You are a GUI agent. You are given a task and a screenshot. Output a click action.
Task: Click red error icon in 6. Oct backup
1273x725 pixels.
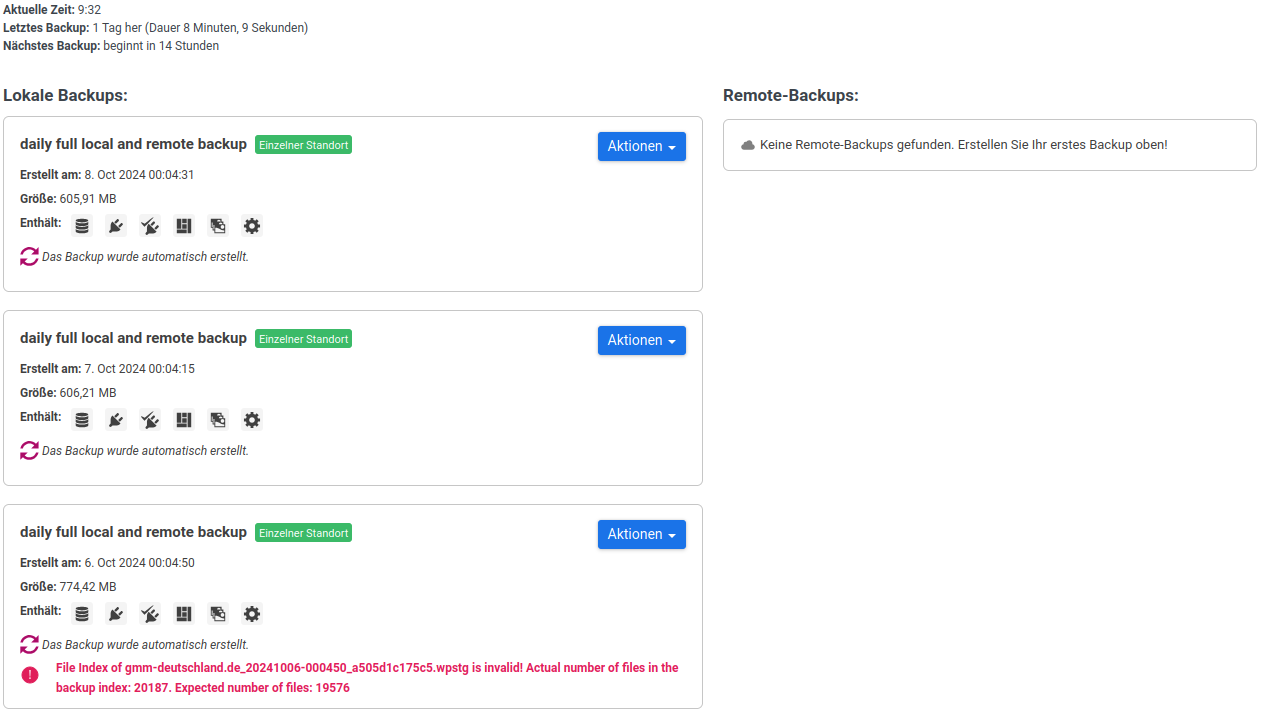[30, 675]
